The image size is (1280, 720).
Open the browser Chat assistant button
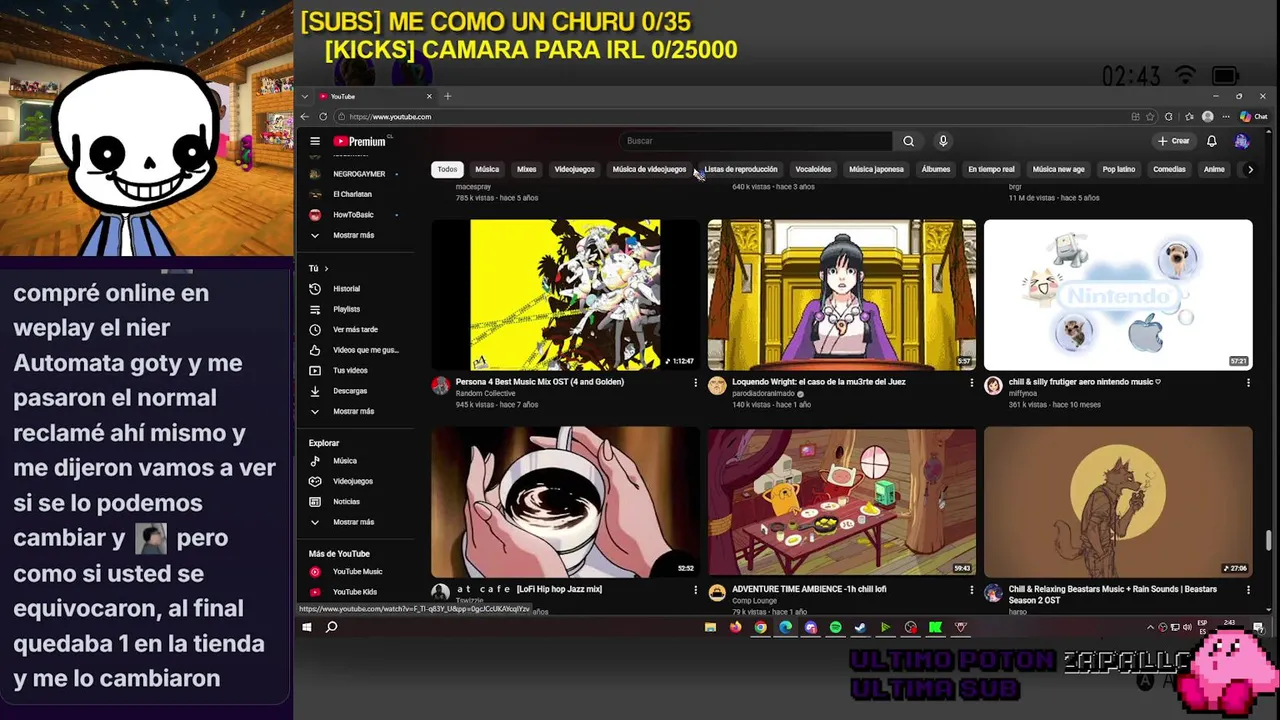pyautogui.click(x=1254, y=117)
